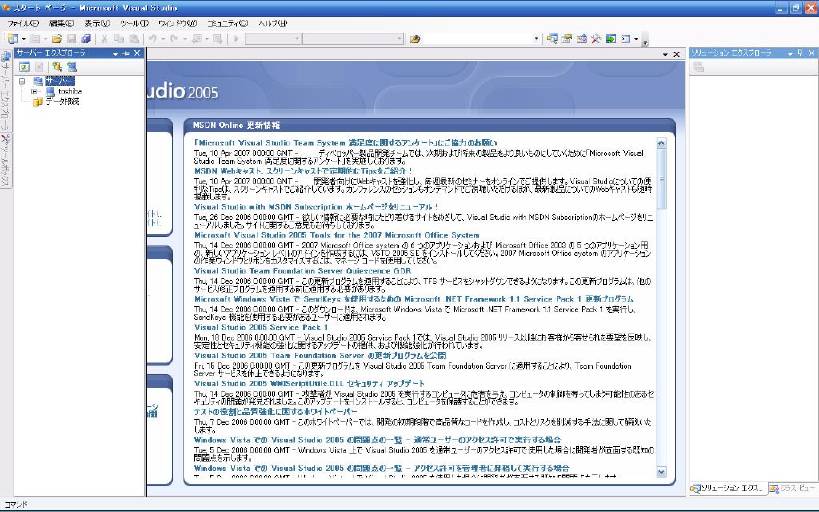
Task: Open the Visual Studio 2005 Service Pack 1 link
Action: [261, 327]
